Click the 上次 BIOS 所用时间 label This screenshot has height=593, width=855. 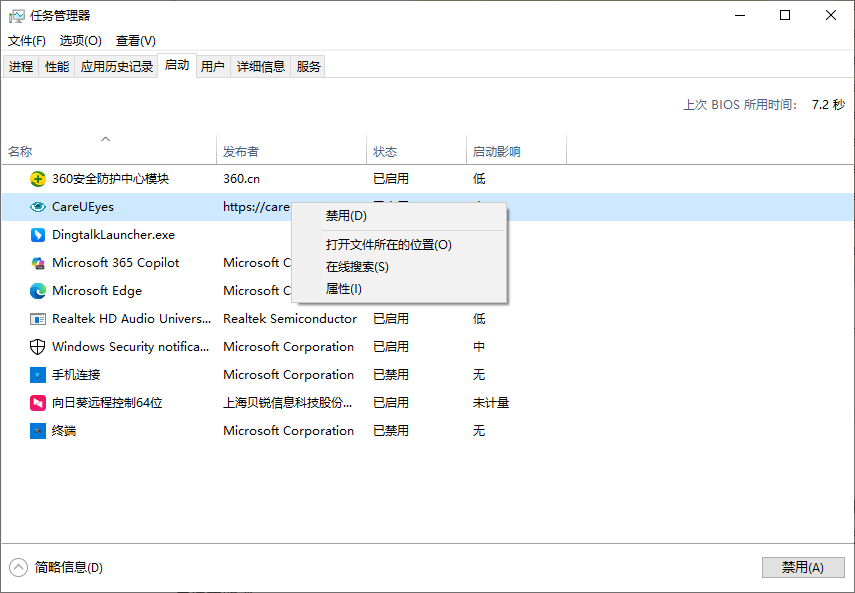pyautogui.click(x=740, y=105)
